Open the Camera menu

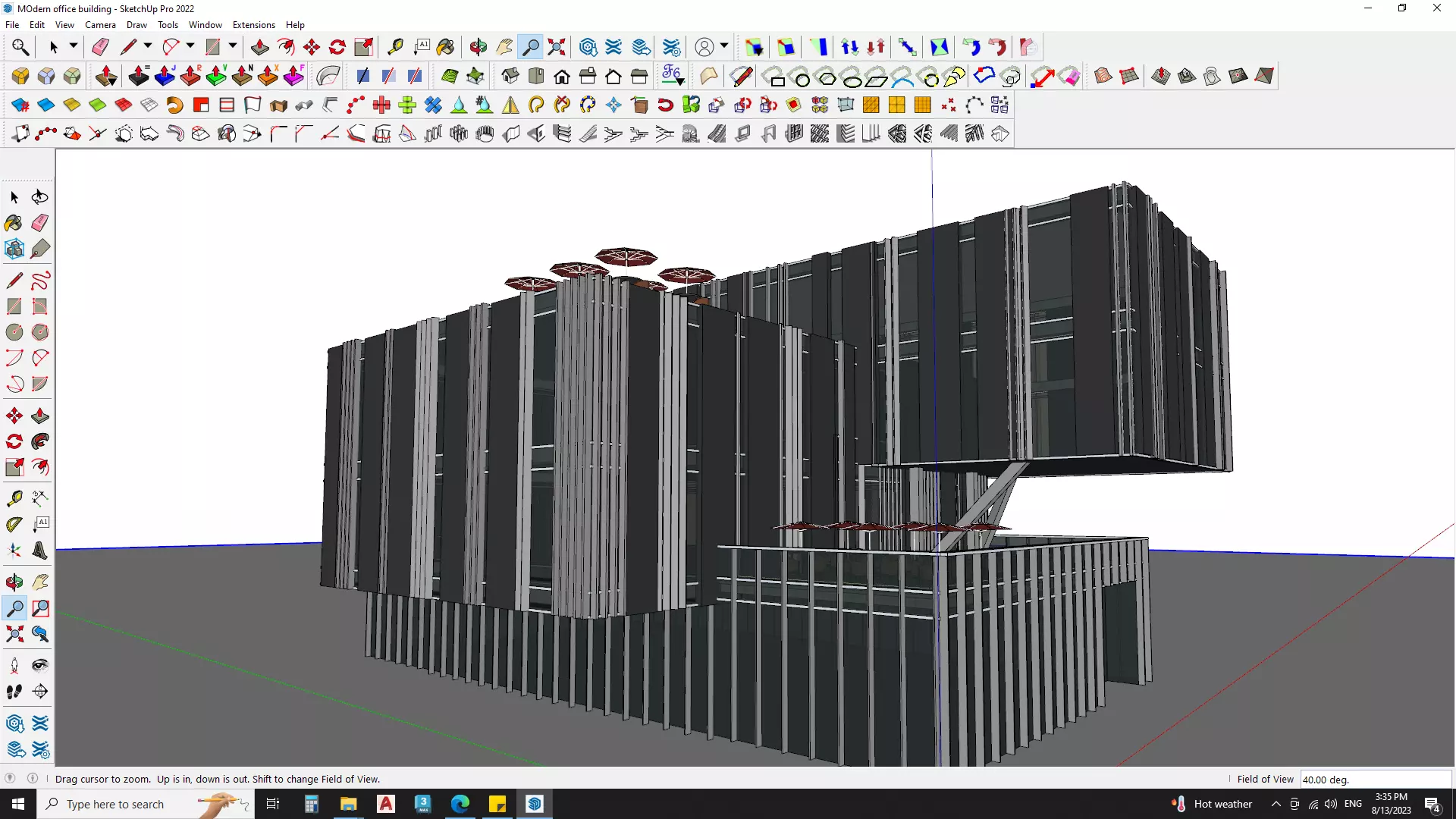pyautogui.click(x=100, y=25)
